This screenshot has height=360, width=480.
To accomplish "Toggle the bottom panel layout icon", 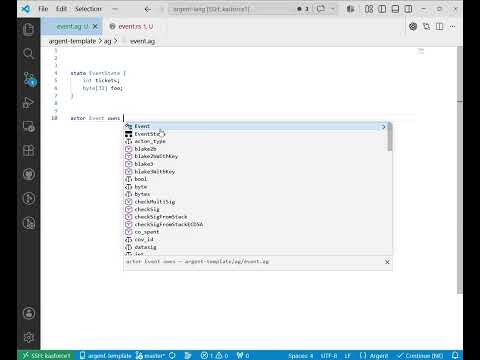I will coord(395,9).
